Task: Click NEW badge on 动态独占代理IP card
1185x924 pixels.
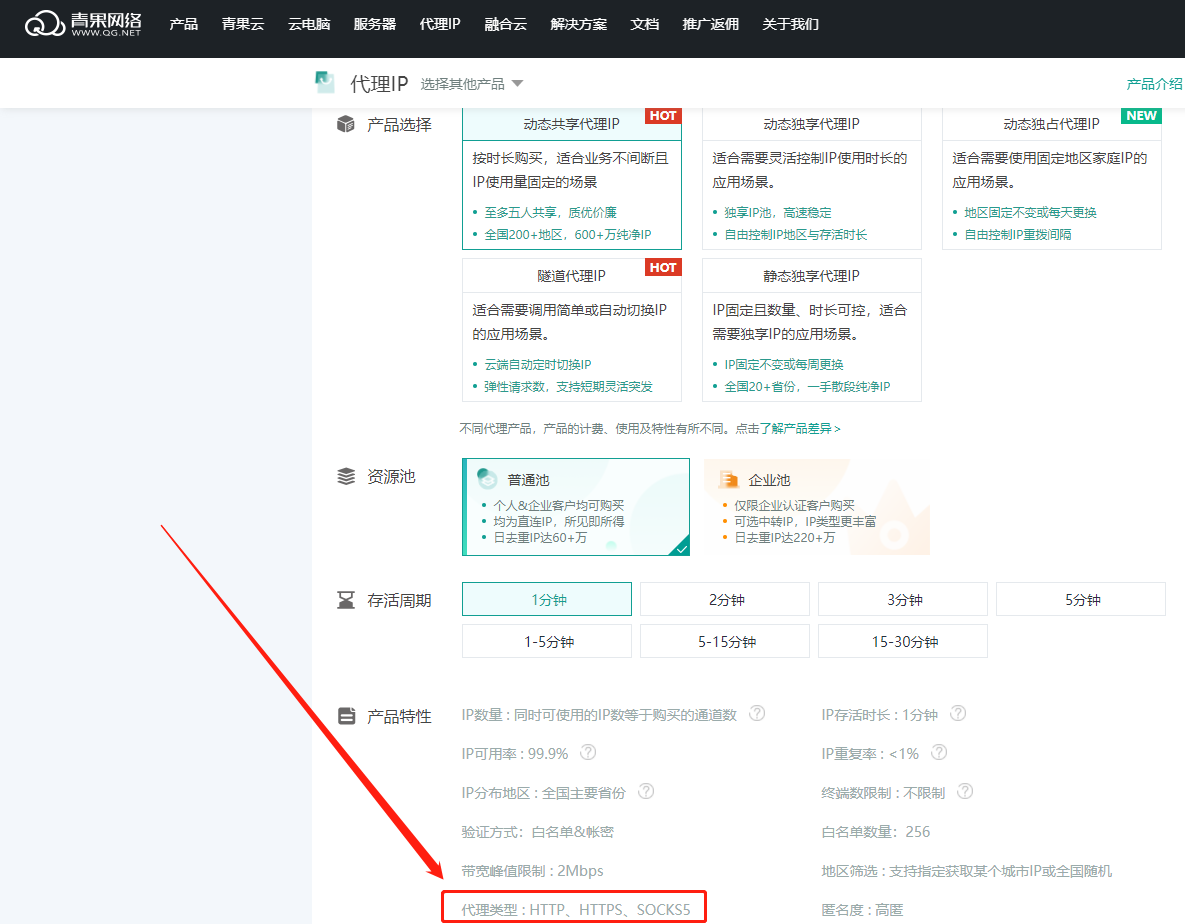Action: (x=1141, y=116)
